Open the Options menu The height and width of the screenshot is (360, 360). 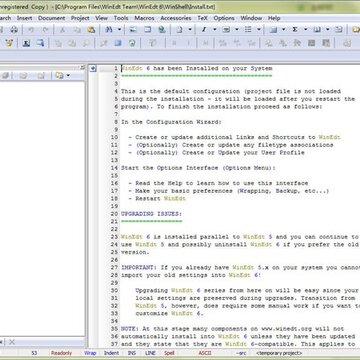(224, 18)
